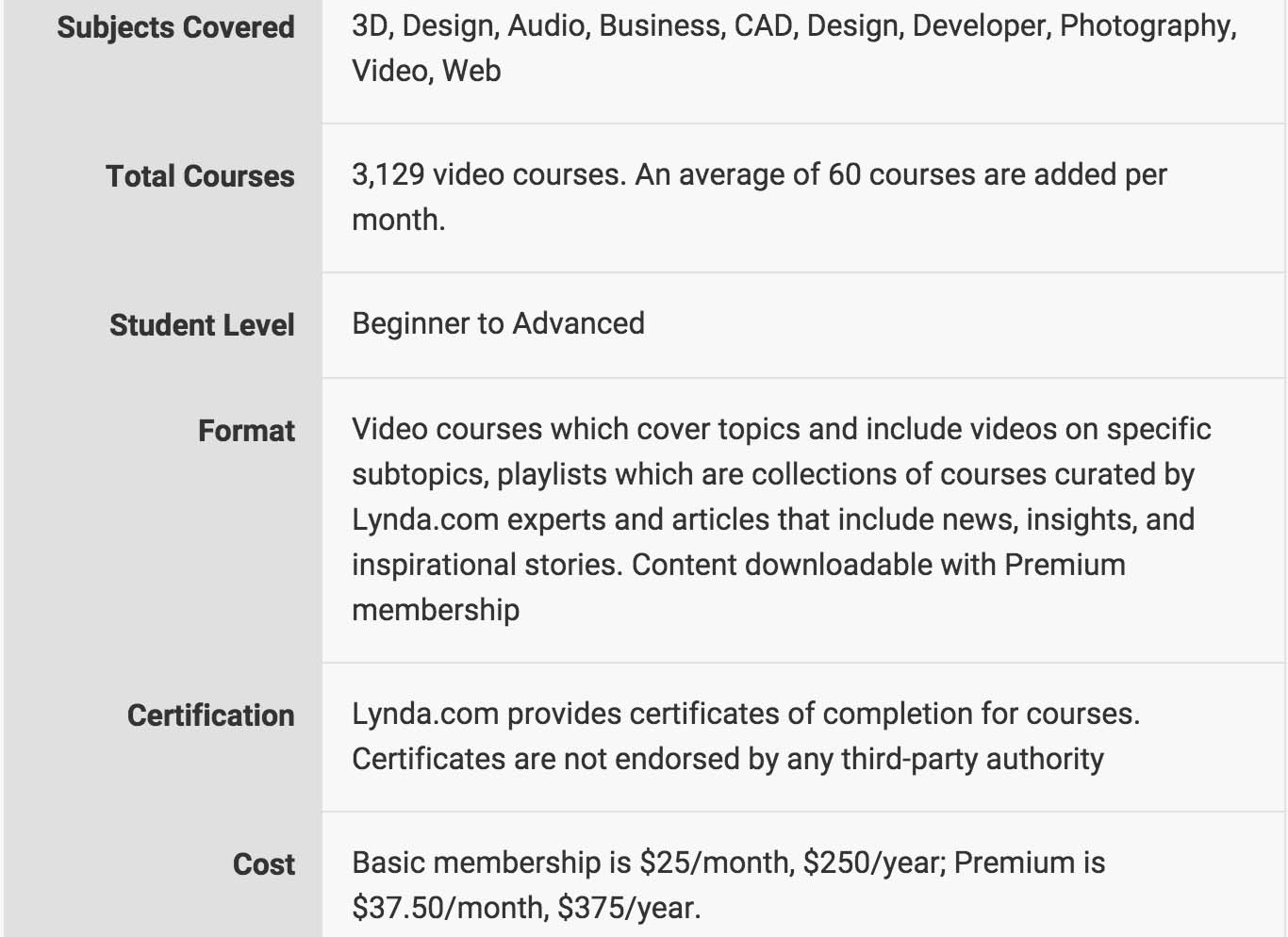Click the Format row label
Image resolution: width=1288 pixels, height=937 pixels.
[x=246, y=431]
